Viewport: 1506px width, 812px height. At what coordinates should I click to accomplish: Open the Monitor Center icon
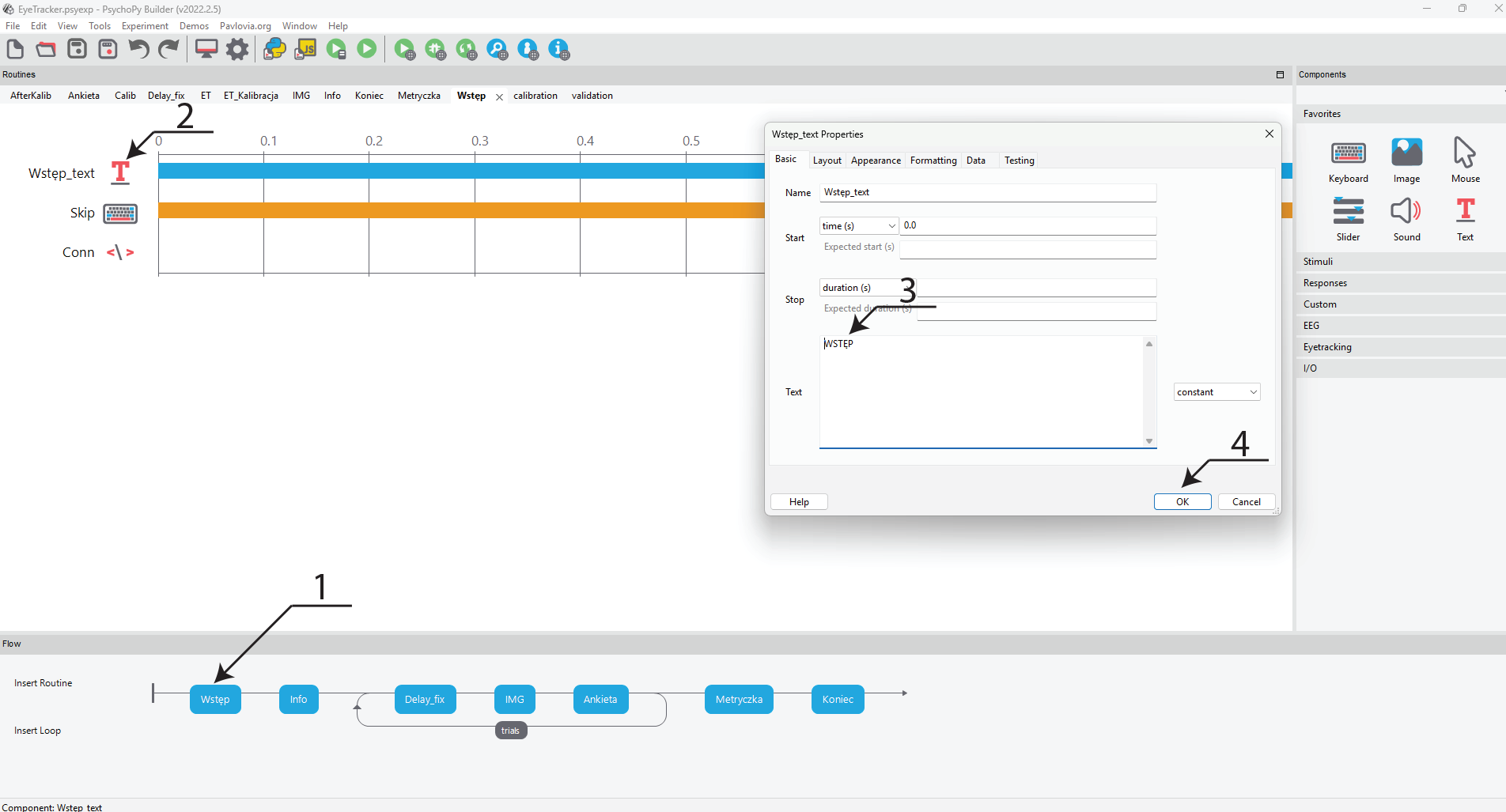coord(206,50)
